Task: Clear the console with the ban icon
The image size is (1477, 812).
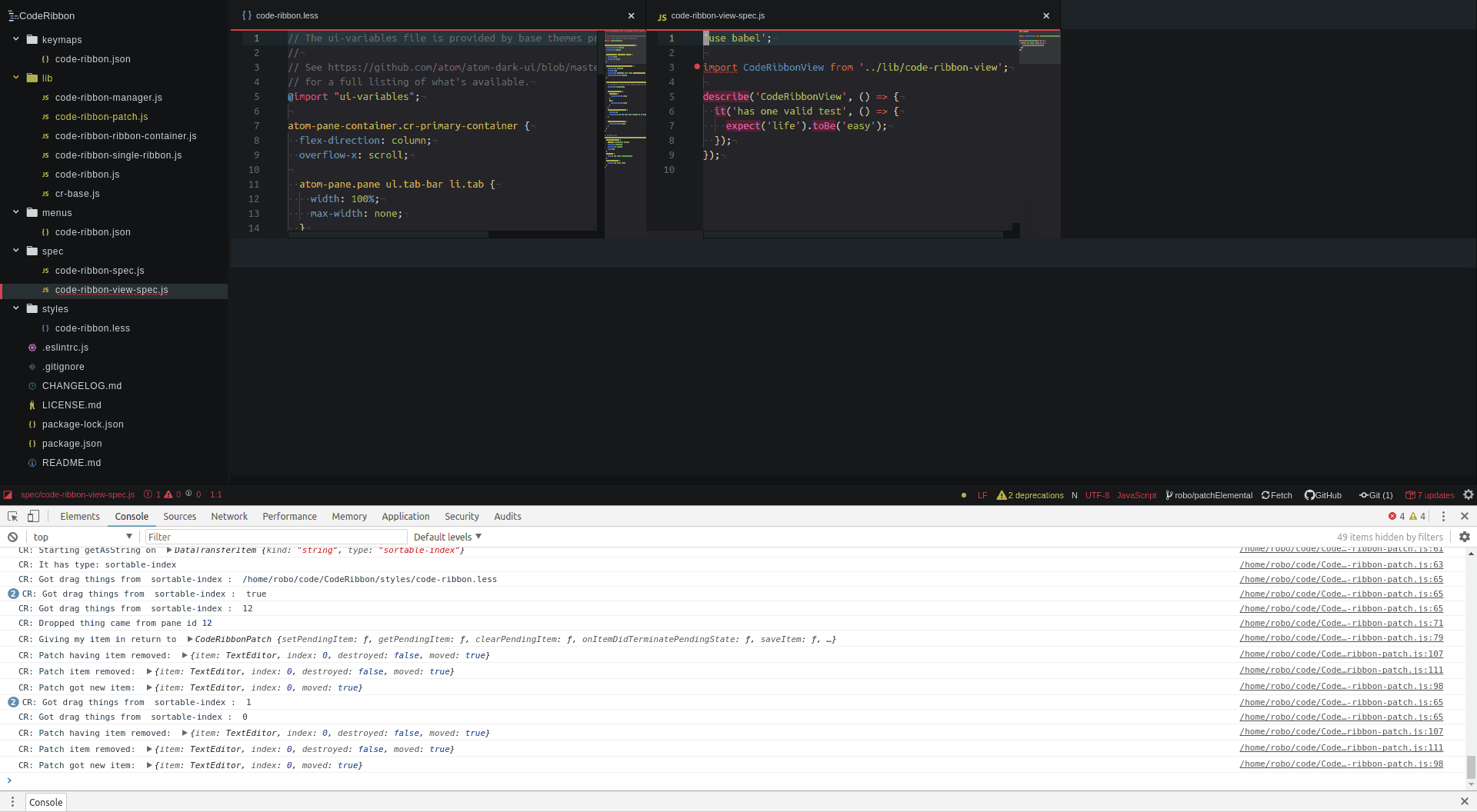Action: [x=13, y=537]
